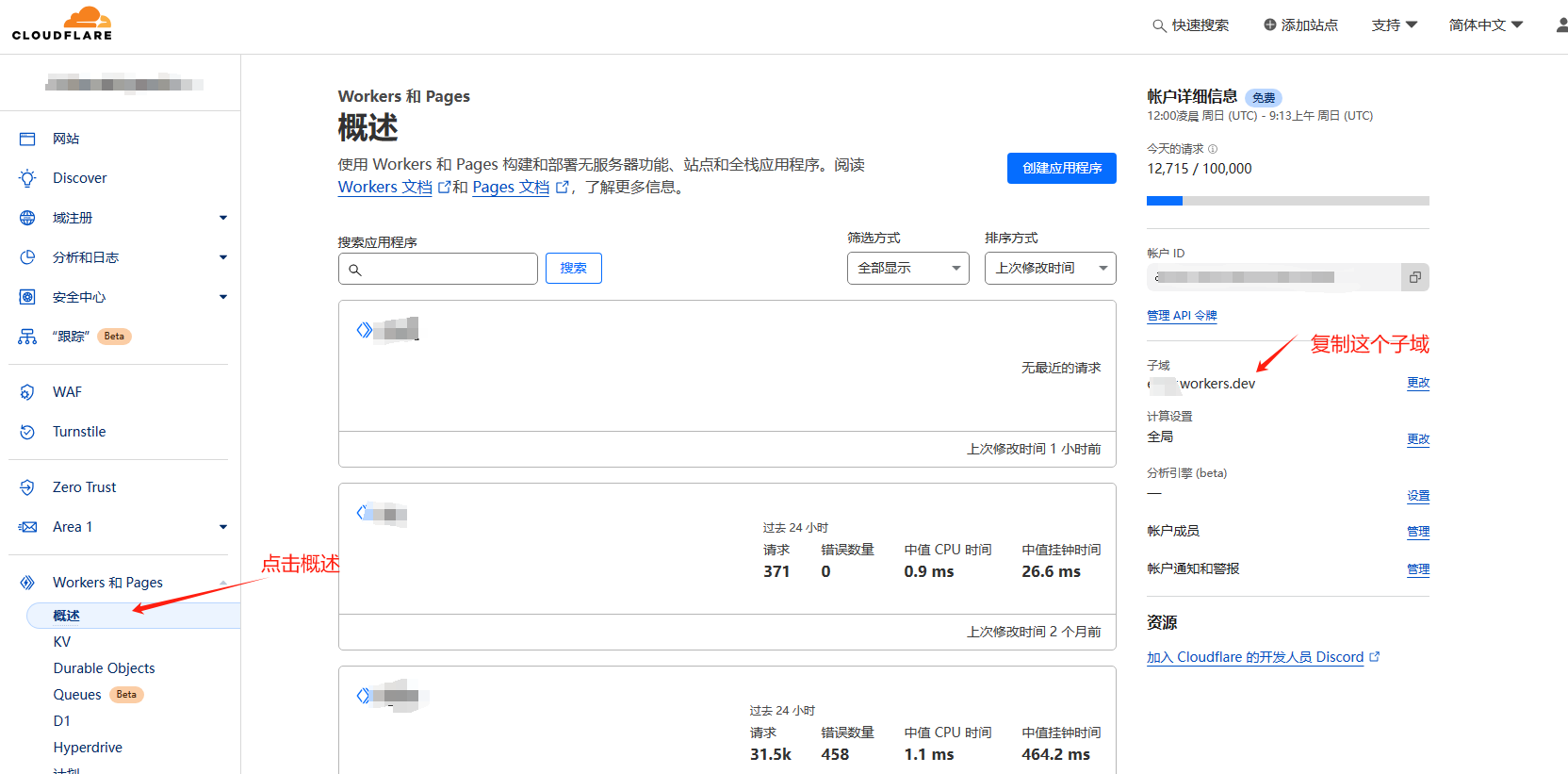
Task: Click the 分析和日志 chart icon
Action: (27, 257)
